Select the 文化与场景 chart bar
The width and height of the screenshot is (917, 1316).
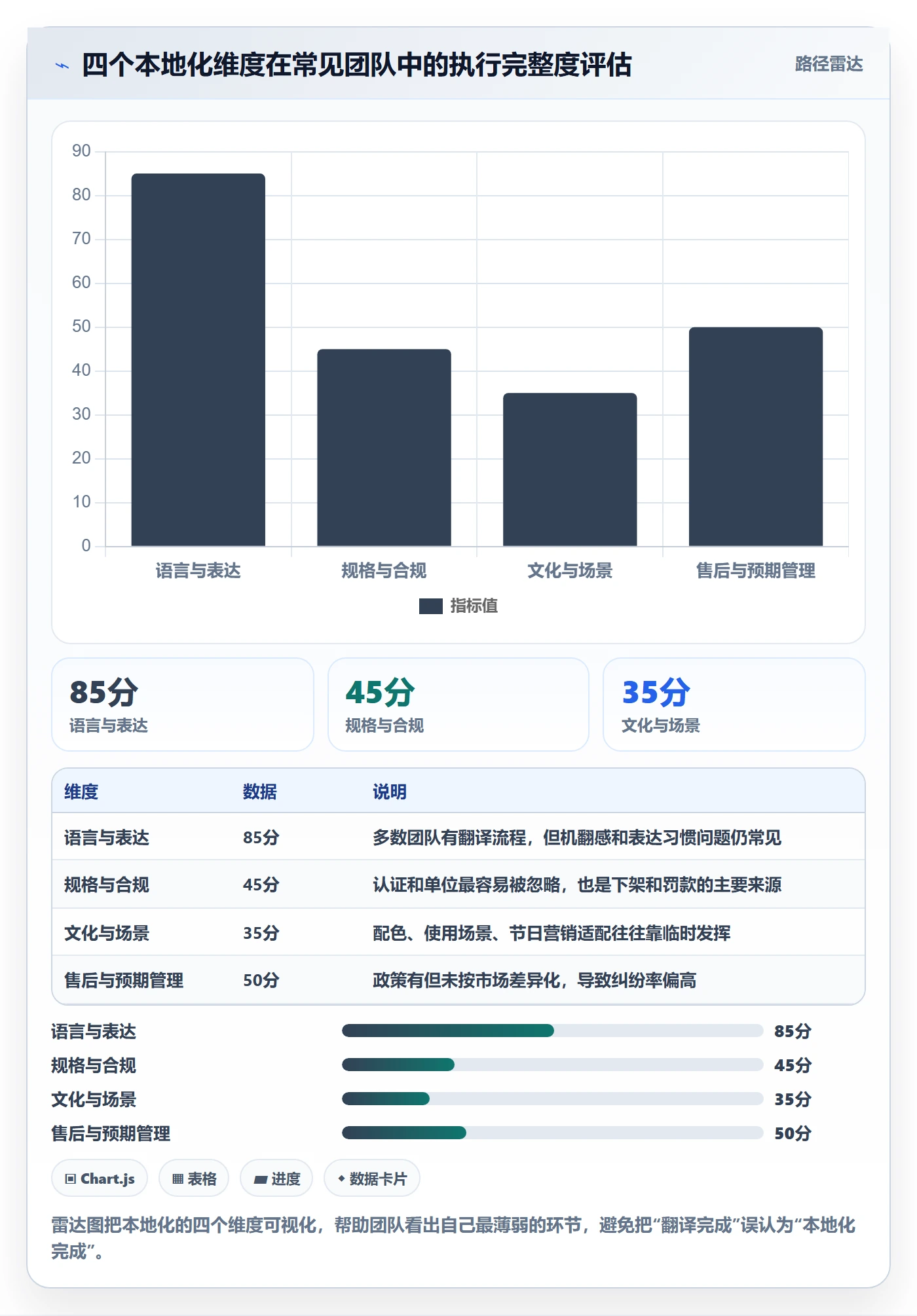coord(570,469)
